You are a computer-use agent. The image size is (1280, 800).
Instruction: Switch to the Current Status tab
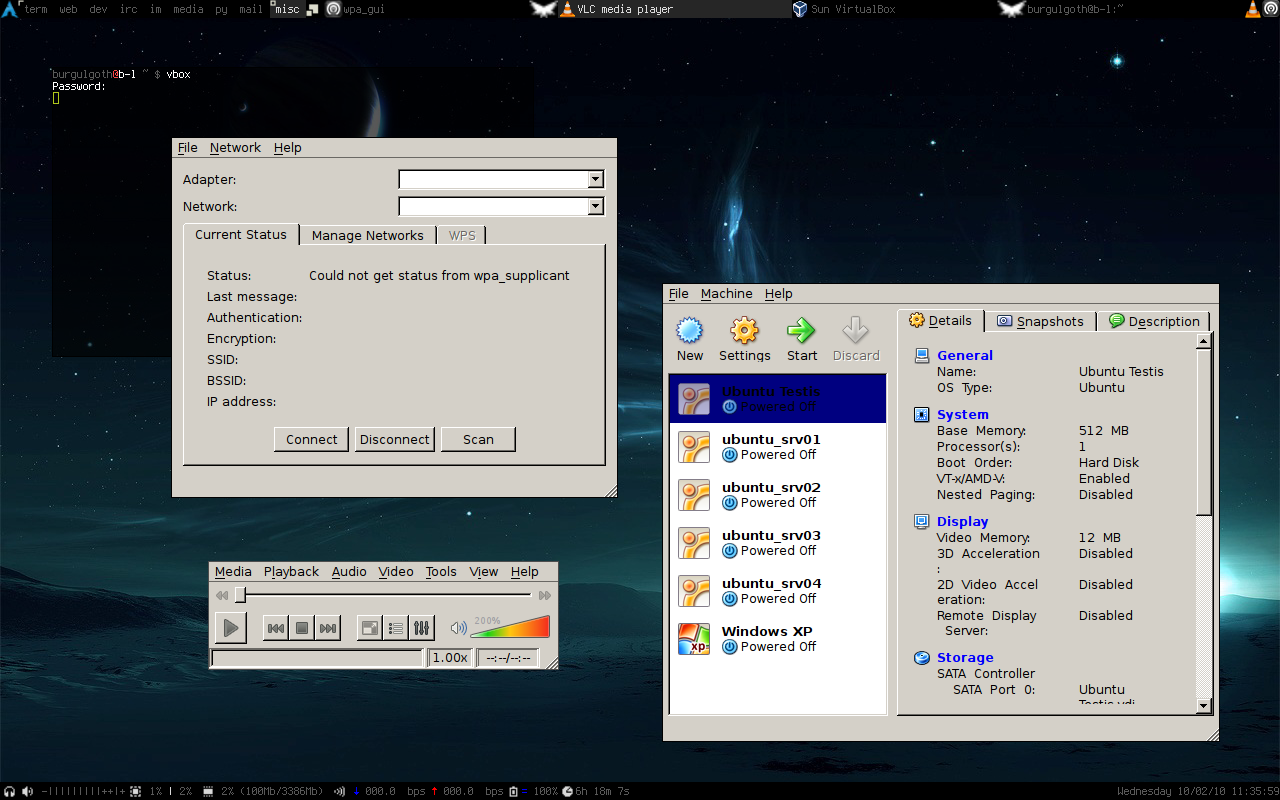click(241, 234)
